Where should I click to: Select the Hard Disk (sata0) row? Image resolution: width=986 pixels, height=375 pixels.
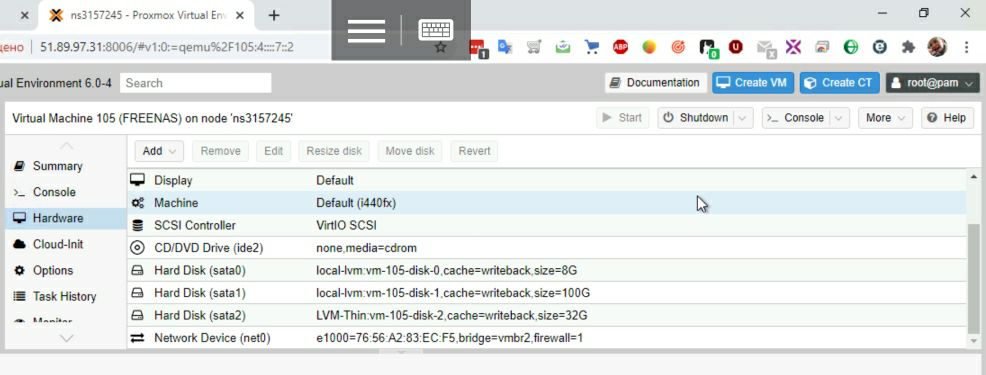[x=546, y=271]
